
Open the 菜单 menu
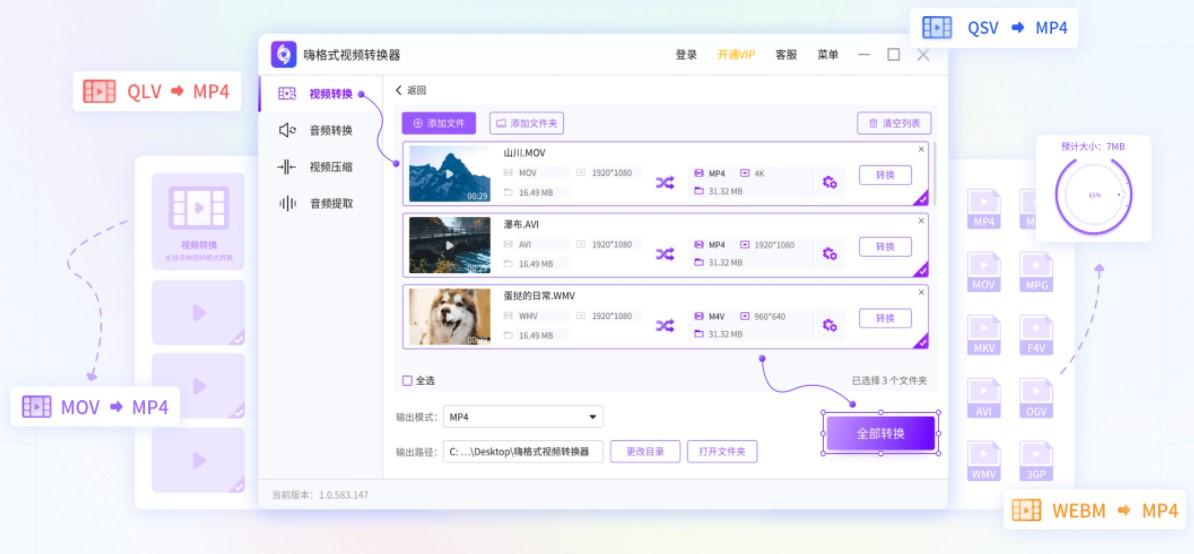point(828,55)
